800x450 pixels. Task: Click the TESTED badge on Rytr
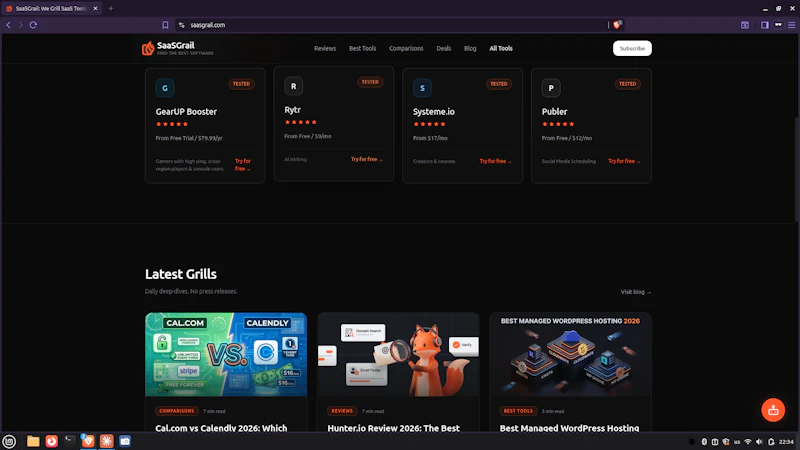coord(370,82)
